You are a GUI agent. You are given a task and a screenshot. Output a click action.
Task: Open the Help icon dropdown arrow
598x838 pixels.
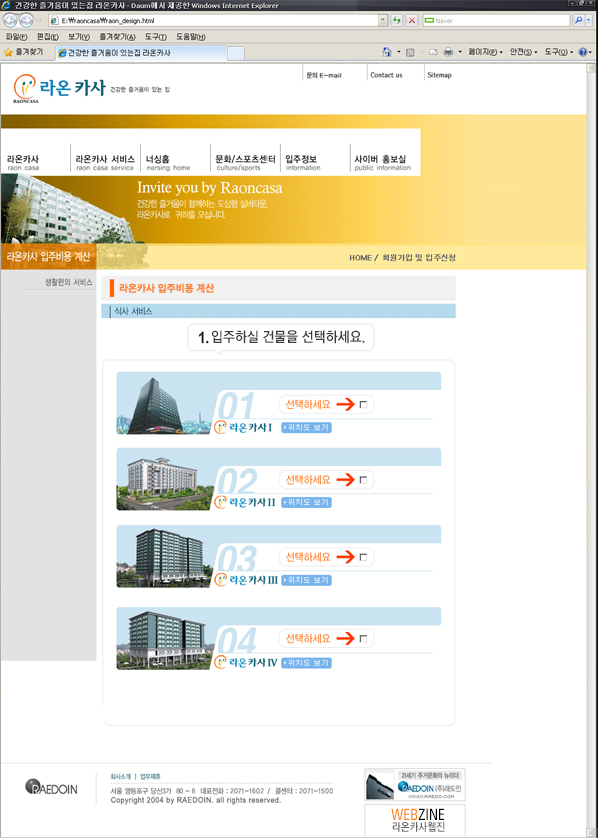point(591,52)
